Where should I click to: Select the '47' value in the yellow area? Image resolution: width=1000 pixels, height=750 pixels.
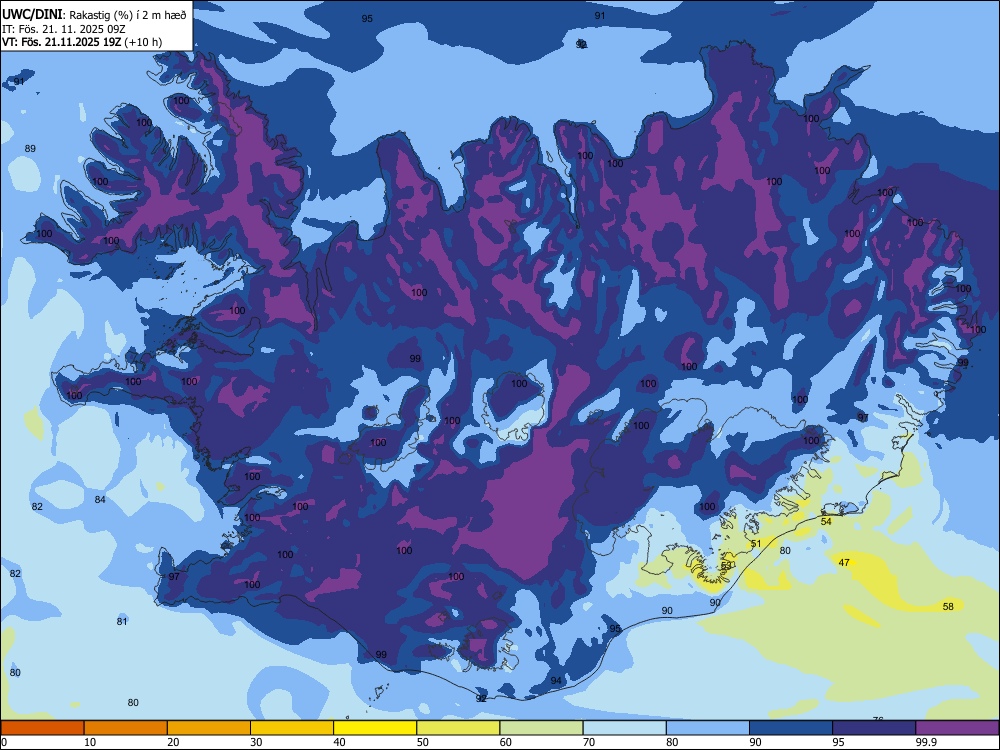click(x=844, y=562)
